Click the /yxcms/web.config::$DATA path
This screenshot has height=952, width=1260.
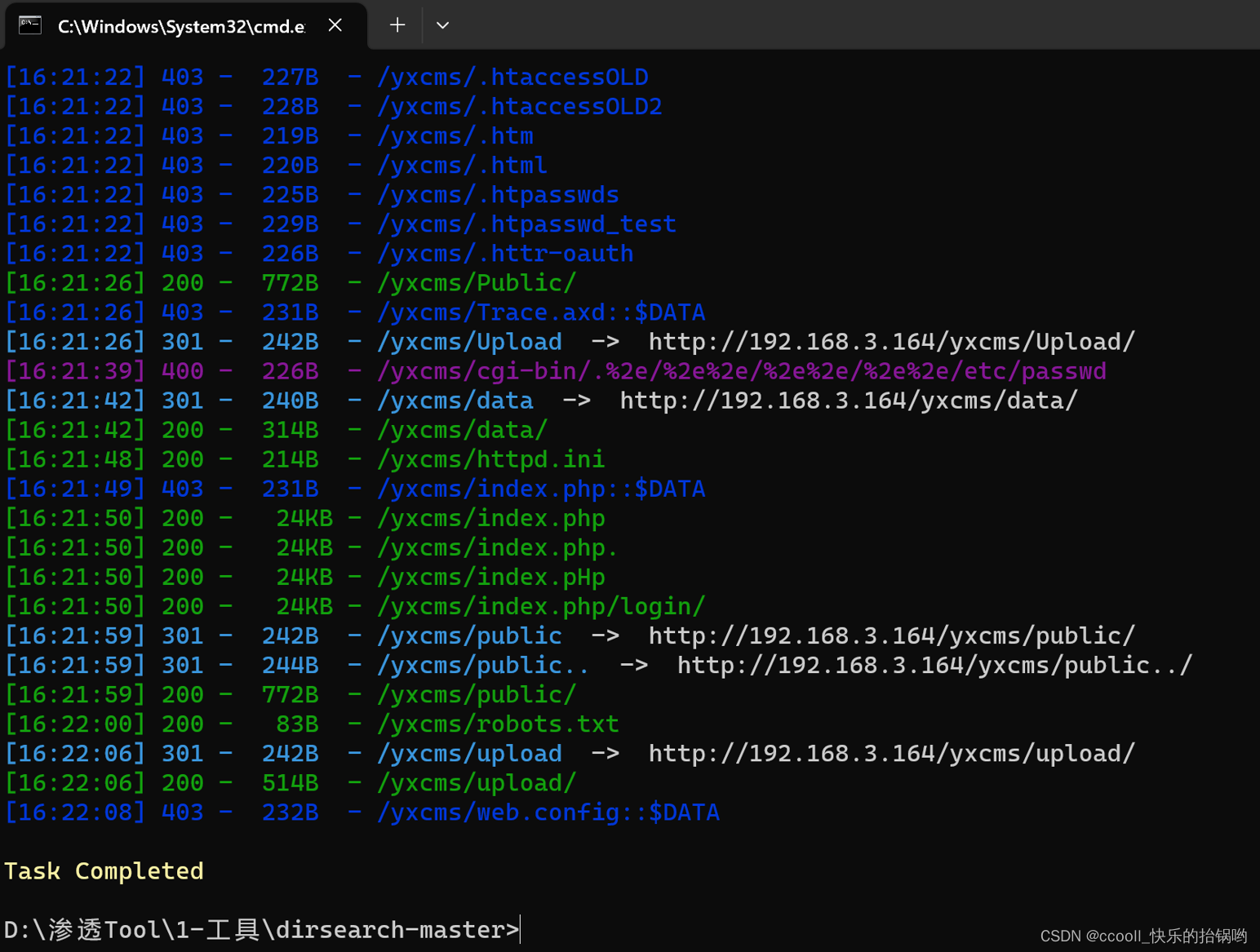pyautogui.click(x=548, y=812)
